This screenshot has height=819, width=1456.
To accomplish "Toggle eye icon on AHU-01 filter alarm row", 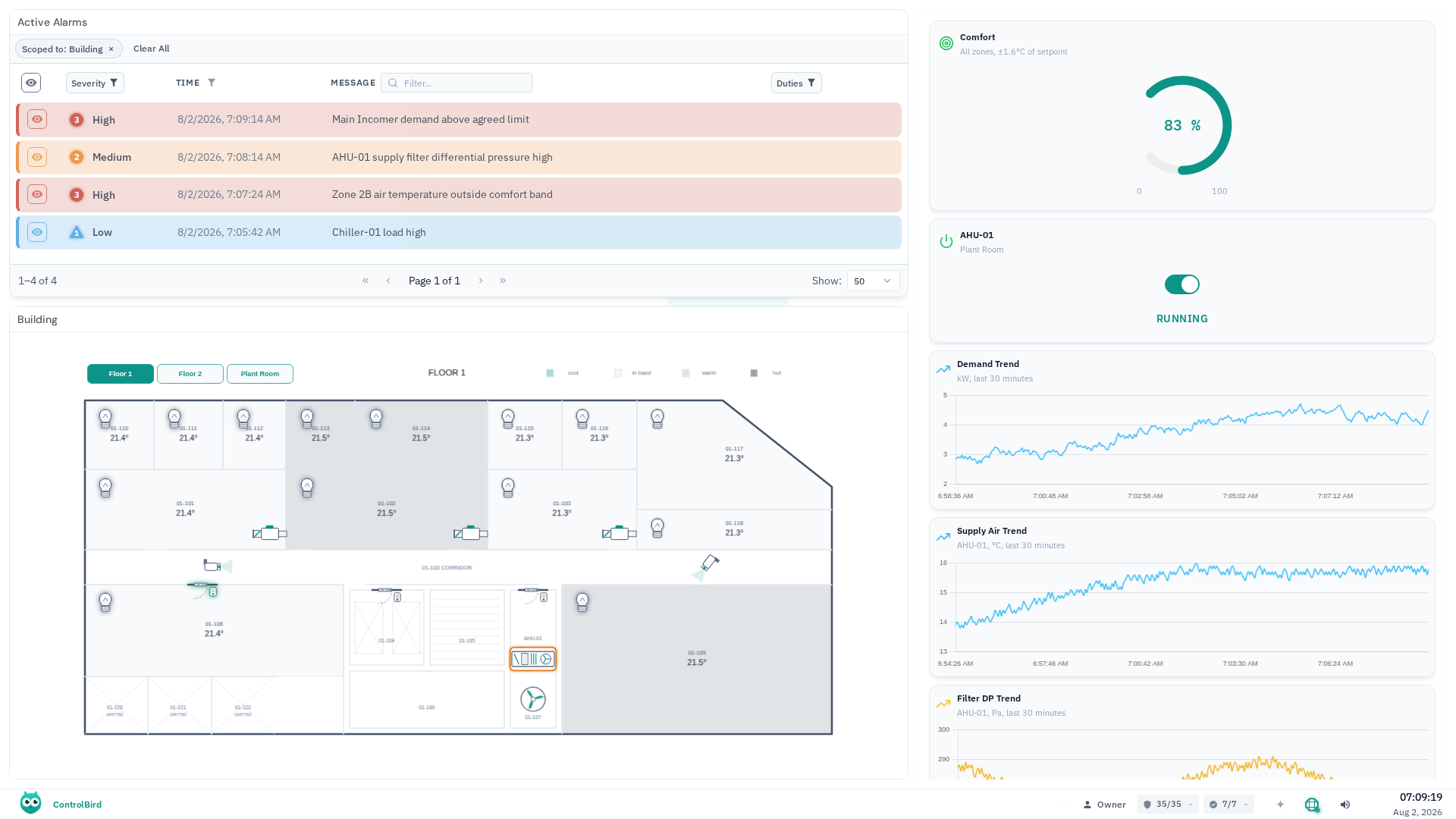I will 37,157.
